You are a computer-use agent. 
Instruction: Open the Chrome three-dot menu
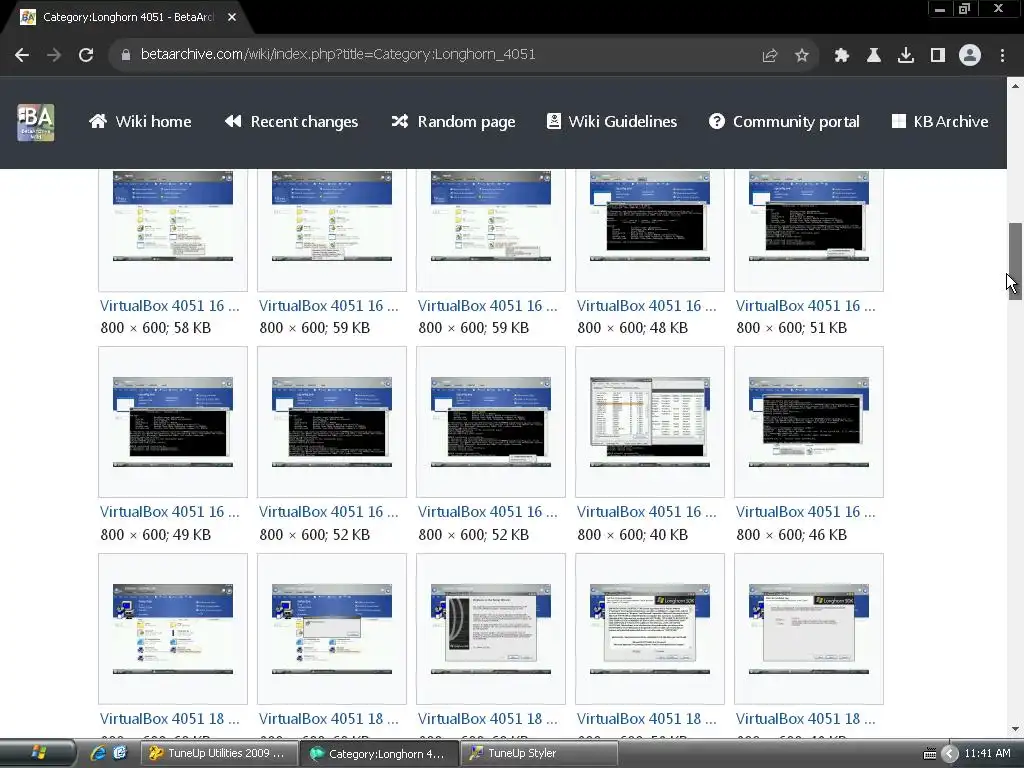point(1002,56)
